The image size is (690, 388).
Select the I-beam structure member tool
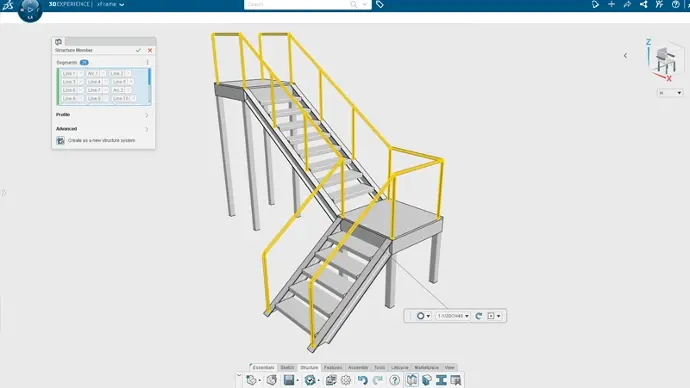point(441,380)
